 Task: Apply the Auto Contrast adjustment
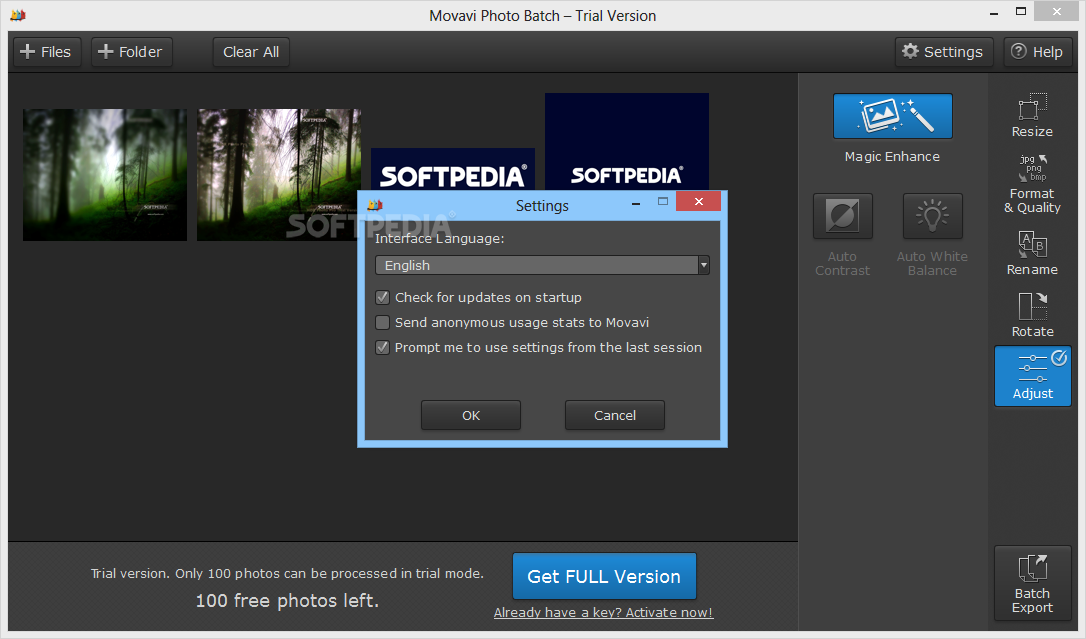pos(842,216)
